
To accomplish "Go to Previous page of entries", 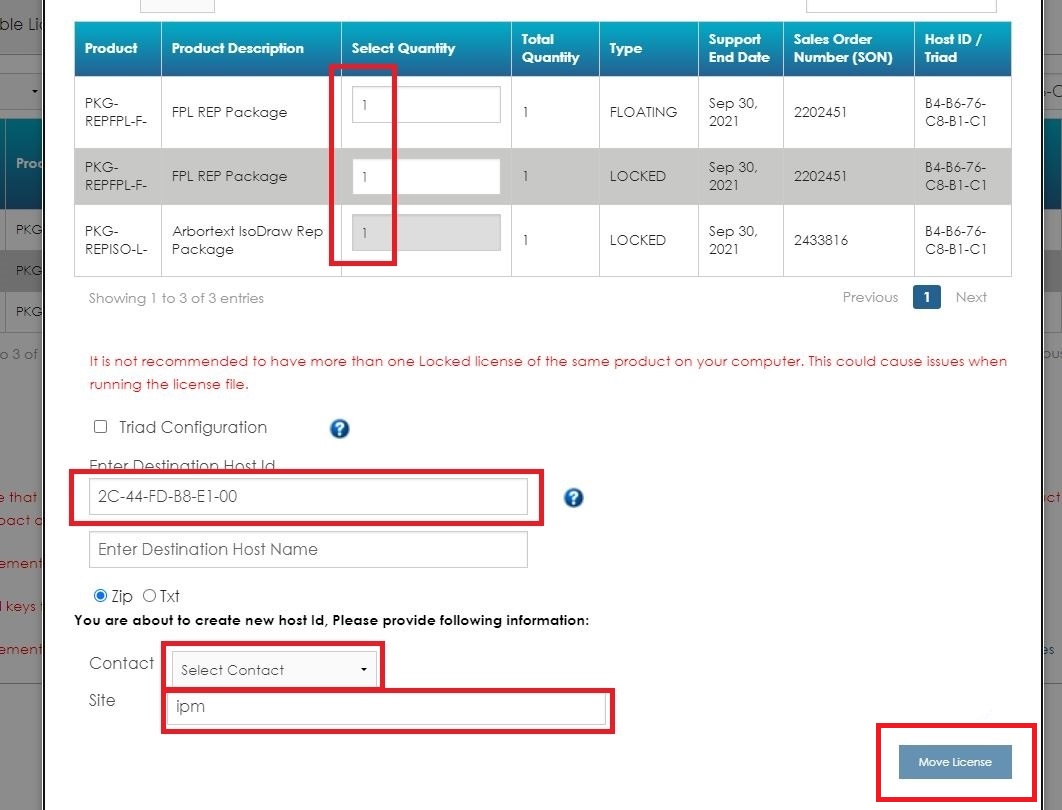I will [869, 297].
